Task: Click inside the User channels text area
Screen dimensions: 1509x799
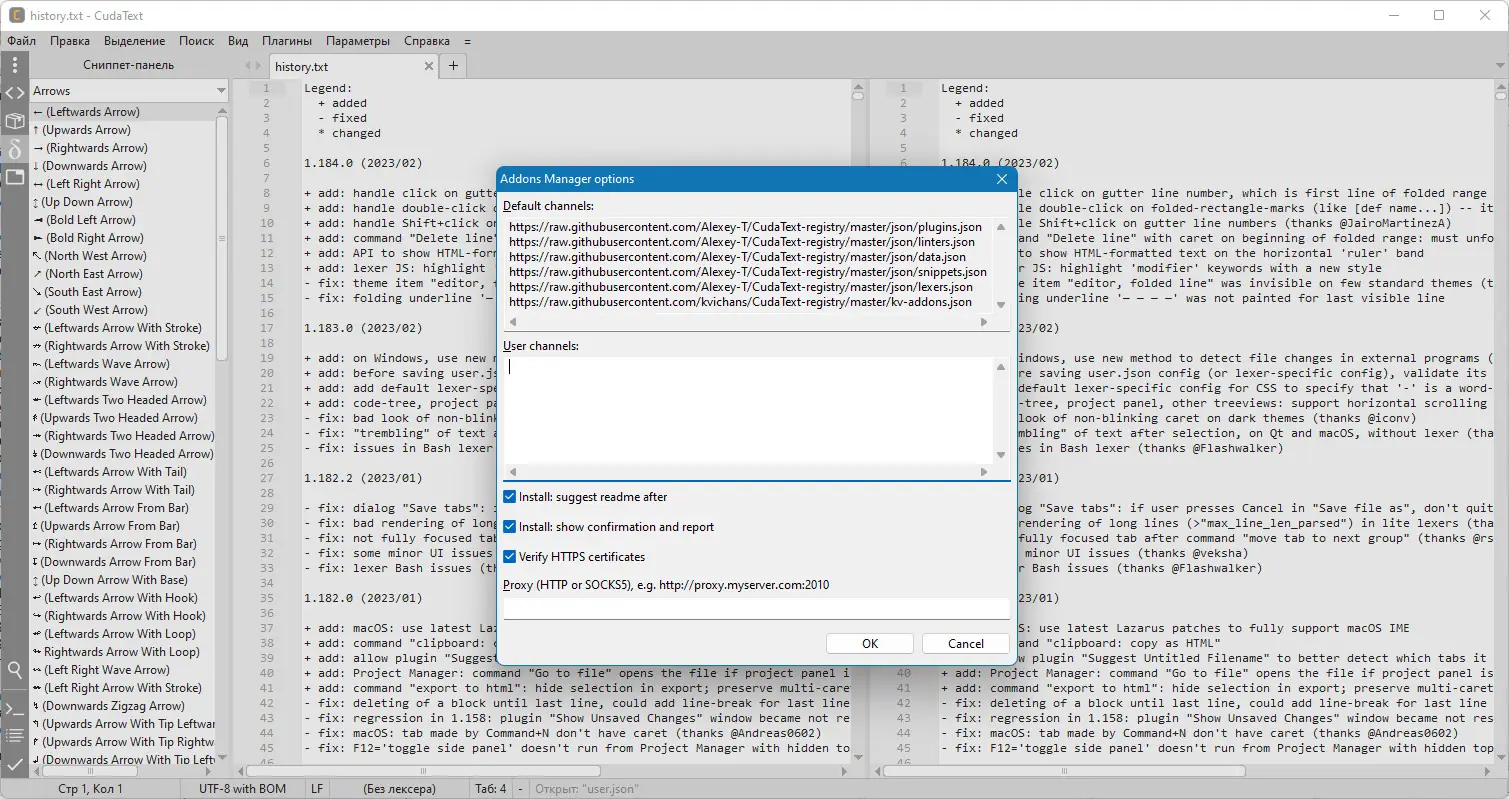Action: coord(748,410)
